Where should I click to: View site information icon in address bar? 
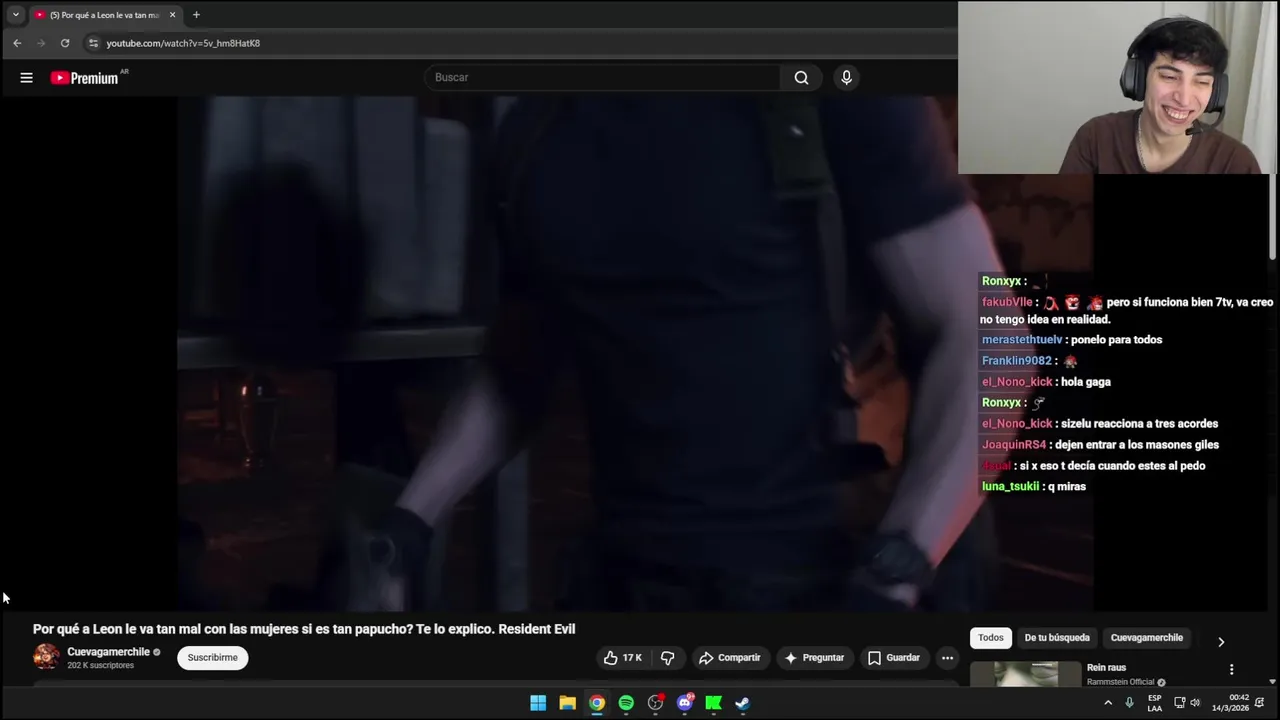(x=93, y=43)
